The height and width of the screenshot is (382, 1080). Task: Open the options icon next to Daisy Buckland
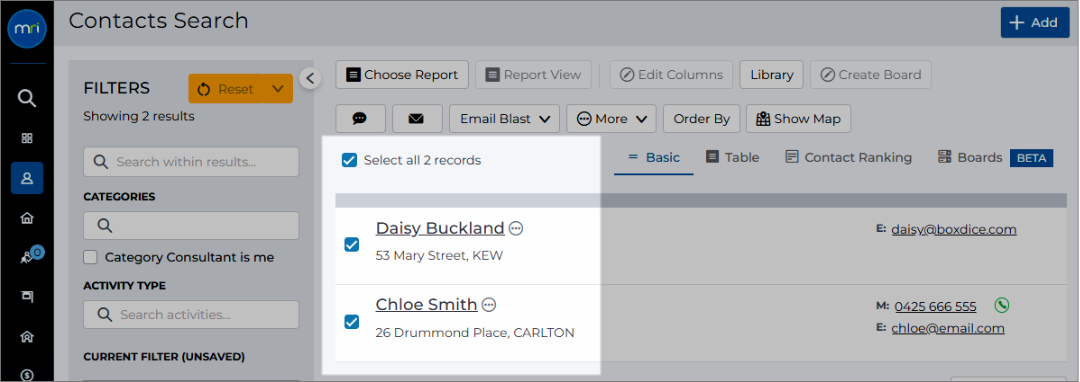pos(515,229)
